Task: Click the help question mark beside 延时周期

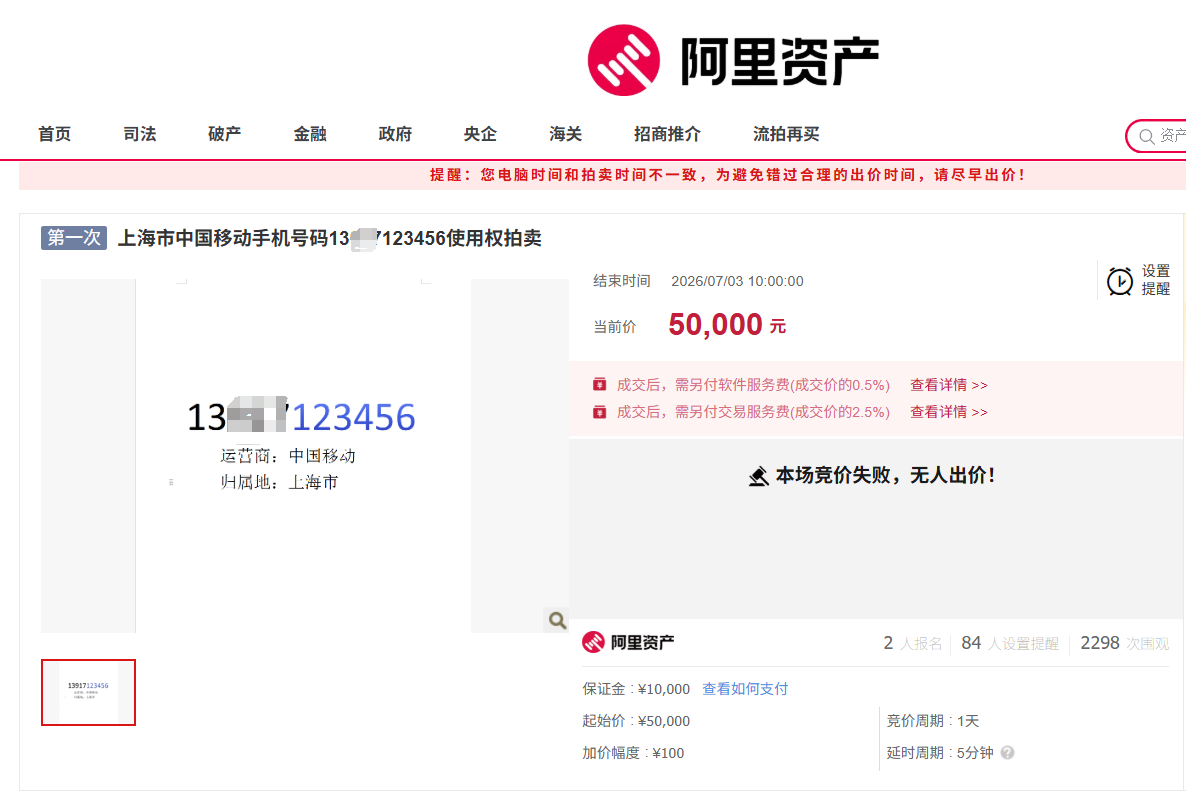Action: coord(1007,753)
